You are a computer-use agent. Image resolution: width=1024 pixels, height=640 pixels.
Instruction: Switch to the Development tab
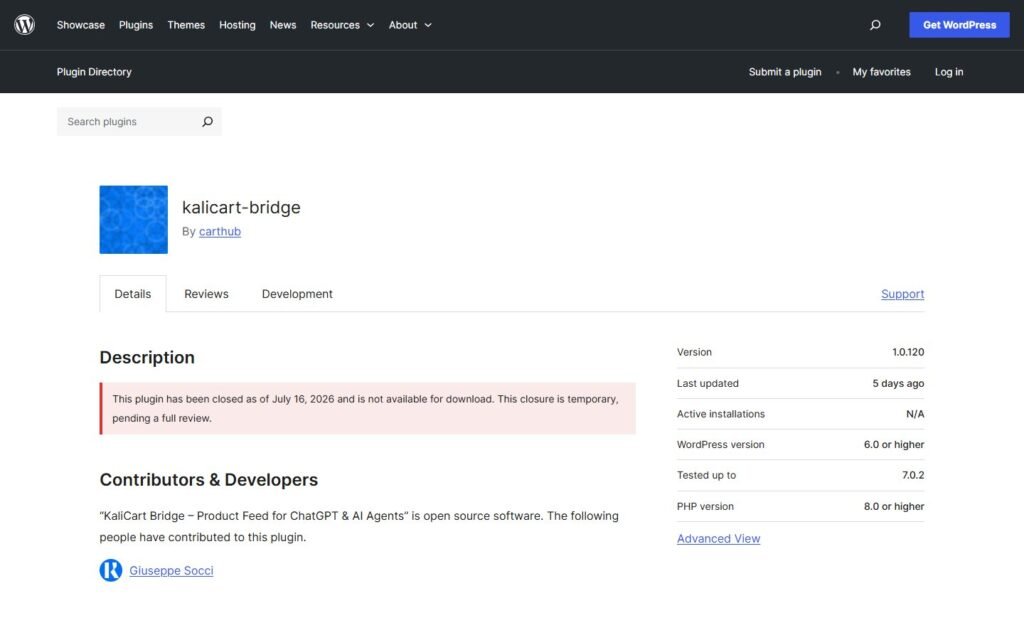click(x=297, y=294)
